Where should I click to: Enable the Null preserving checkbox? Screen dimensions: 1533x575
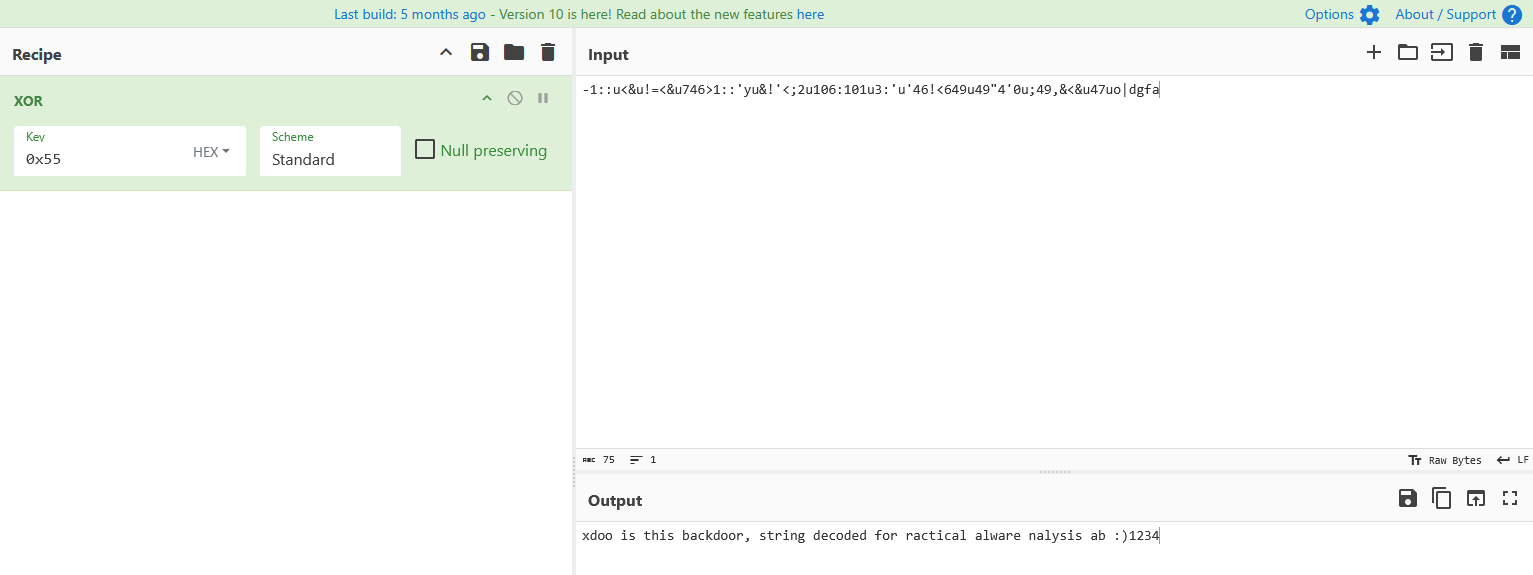425,150
